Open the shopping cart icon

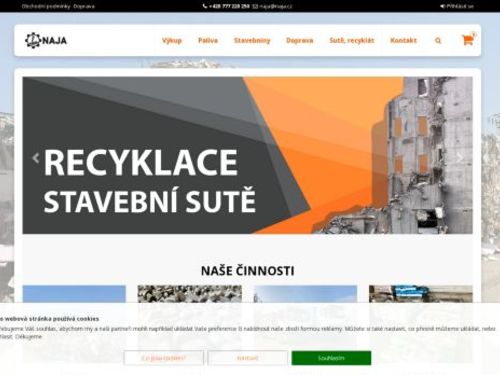click(467, 40)
